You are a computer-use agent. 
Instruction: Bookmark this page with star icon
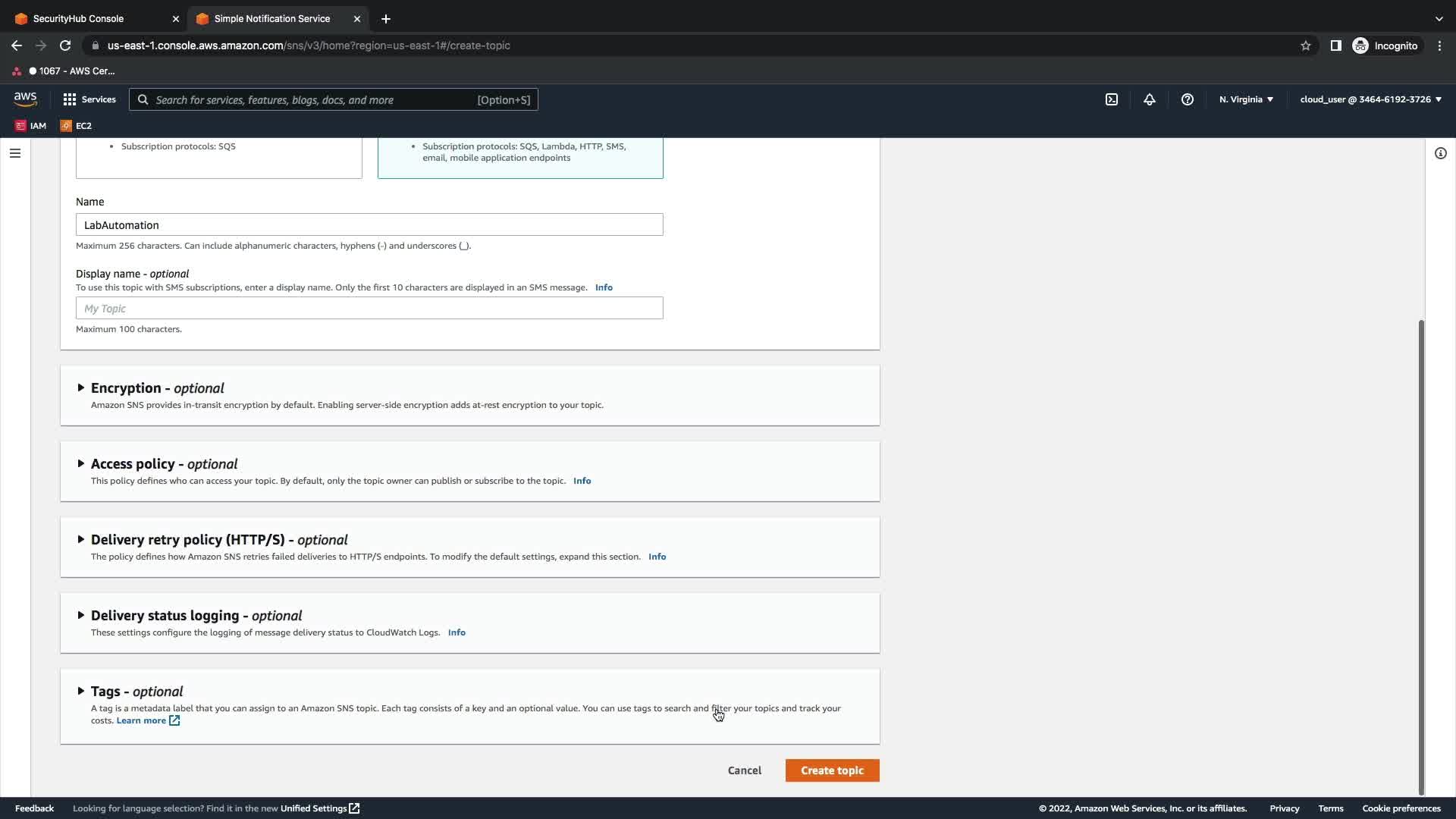1305,45
